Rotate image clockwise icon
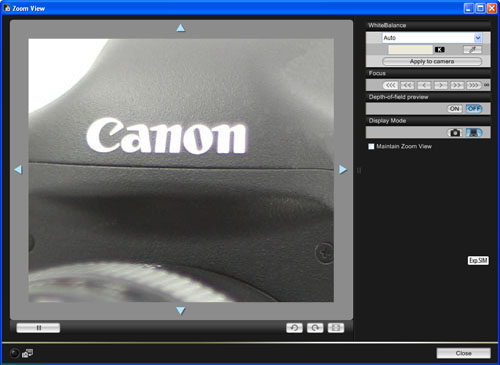Screen dimensions: 500x365 [315, 328]
